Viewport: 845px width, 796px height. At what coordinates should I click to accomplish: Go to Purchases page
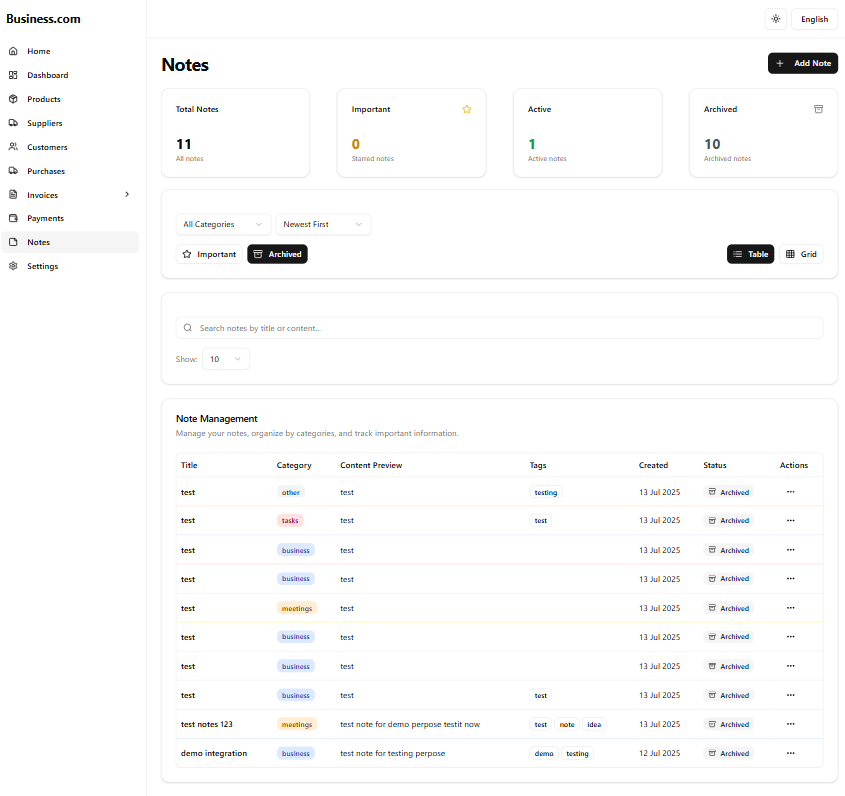(70, 171)
